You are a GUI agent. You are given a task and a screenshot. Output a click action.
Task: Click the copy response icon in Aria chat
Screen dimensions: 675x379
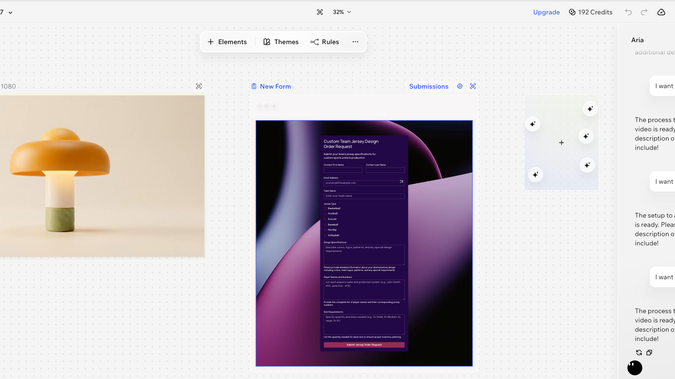click(649, 352)
